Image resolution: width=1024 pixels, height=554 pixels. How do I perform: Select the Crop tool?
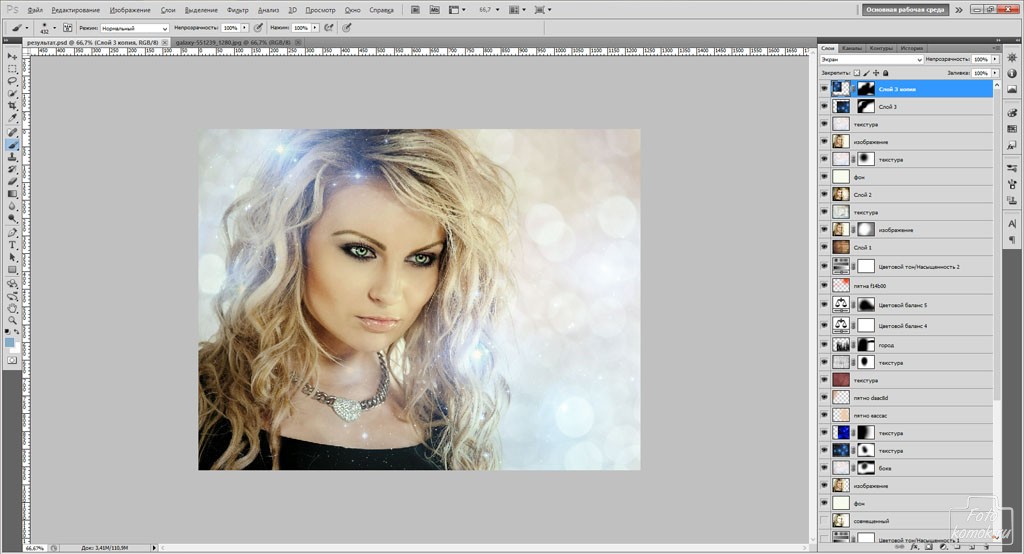(x=12, y=106)
